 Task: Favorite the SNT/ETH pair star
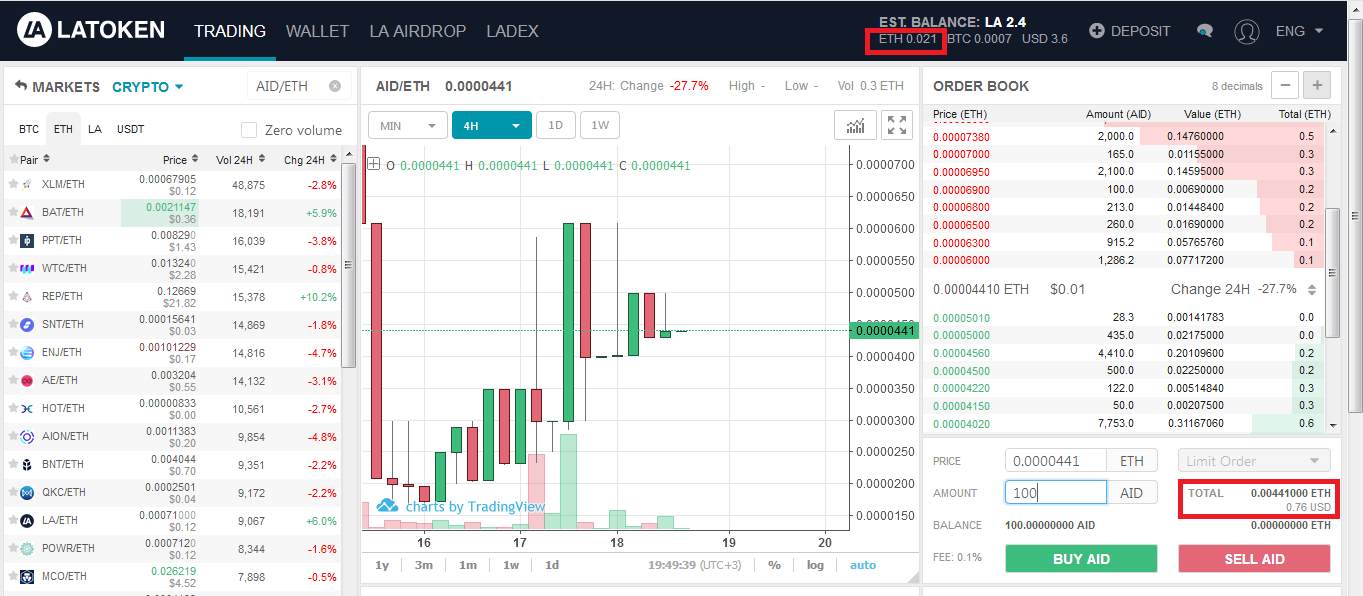pos(13,324)
